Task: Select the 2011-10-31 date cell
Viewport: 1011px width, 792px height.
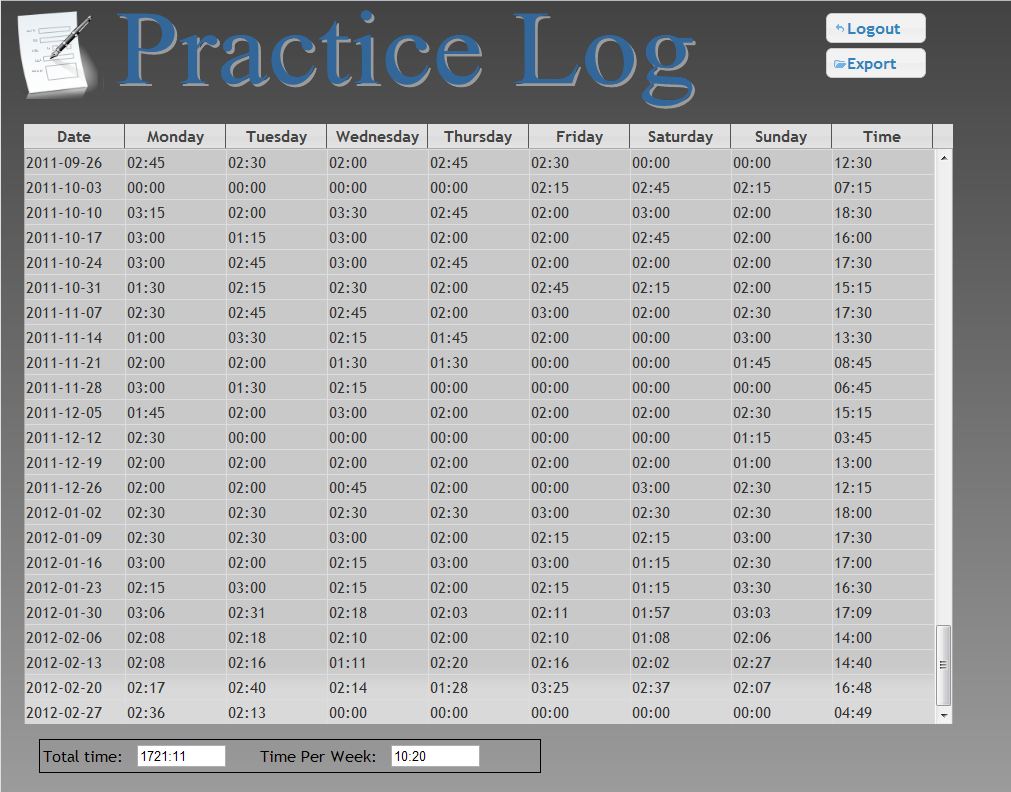Action: (x=74, y=288)
